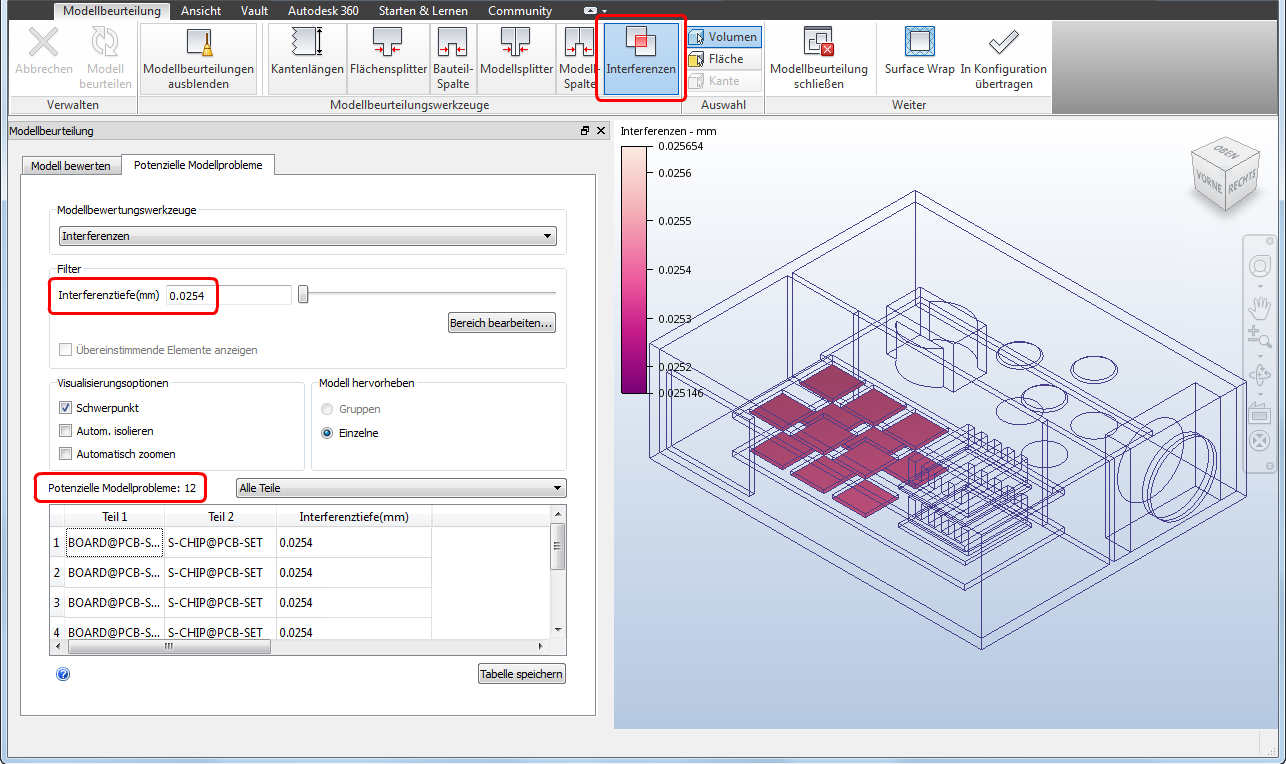Click the Interferenztiefe slider handle

(x=303, y=294)
